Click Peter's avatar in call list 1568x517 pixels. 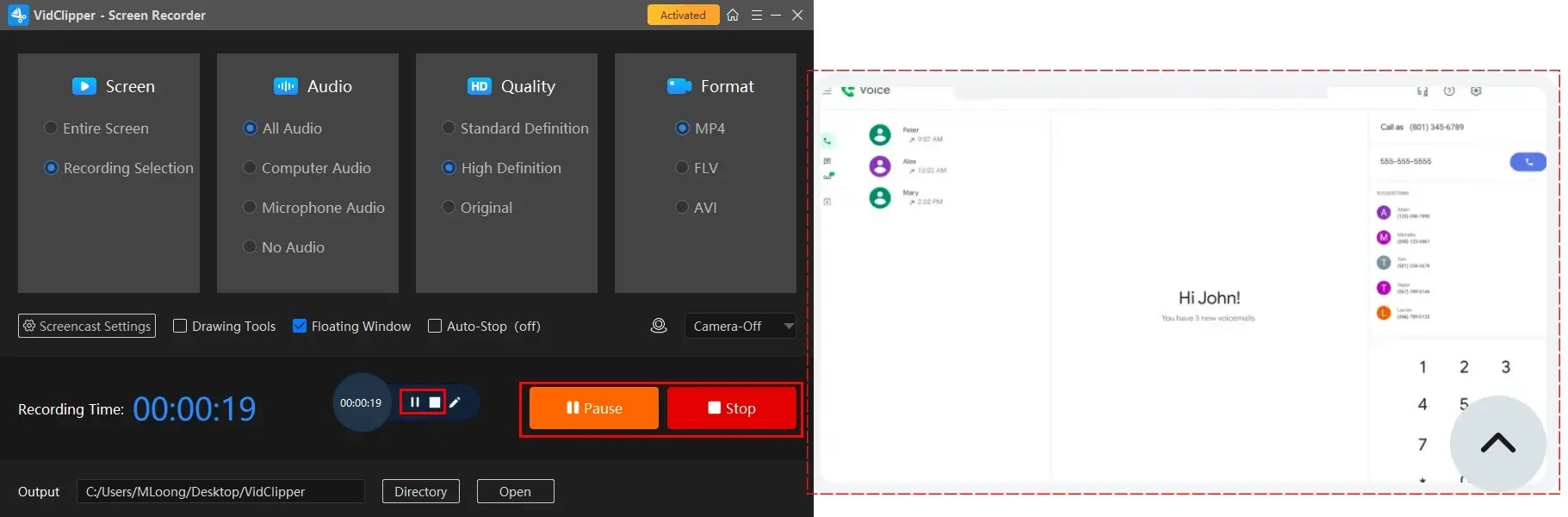[880, 134]
